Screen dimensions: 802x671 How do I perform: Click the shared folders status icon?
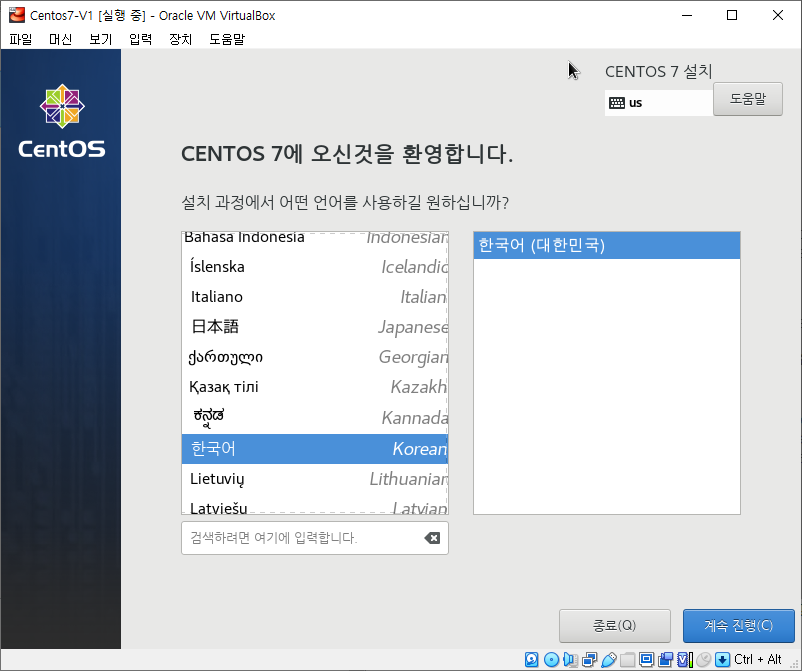tap(628, 659)
